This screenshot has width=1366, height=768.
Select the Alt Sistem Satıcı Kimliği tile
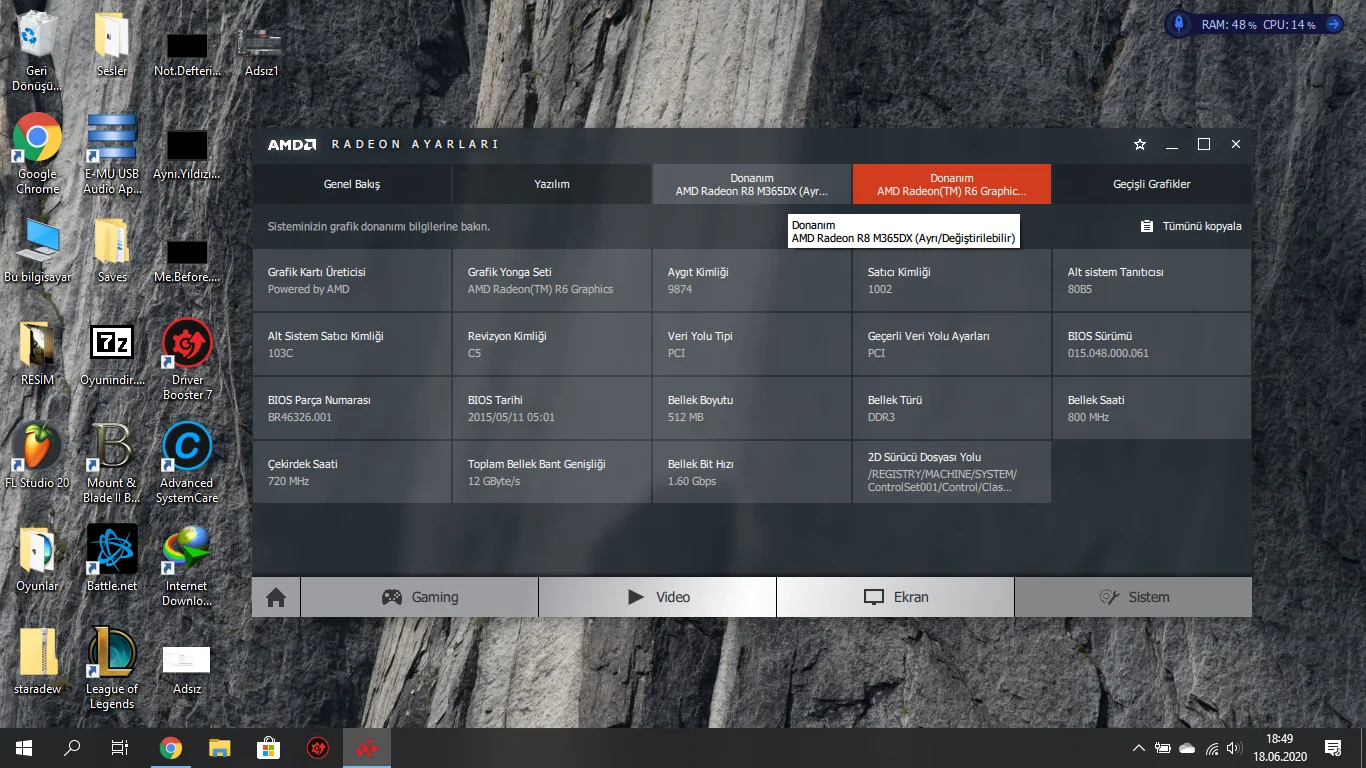[x=352, y=344]
